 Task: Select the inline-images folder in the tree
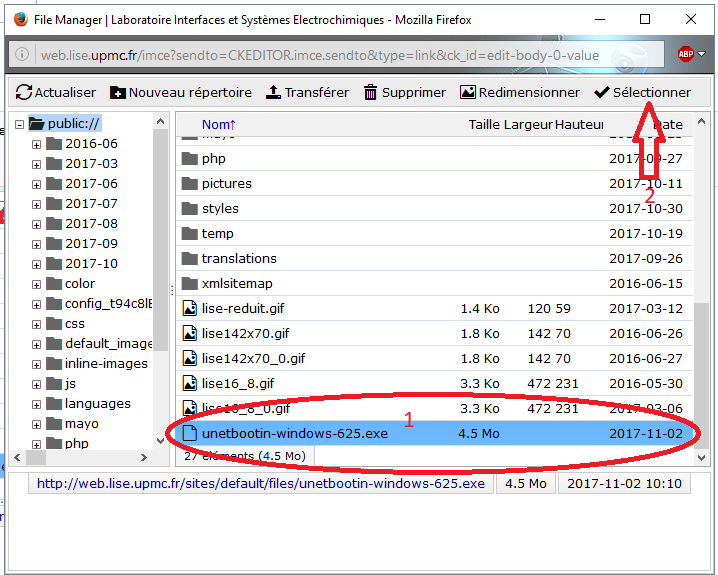pos(106,364)
